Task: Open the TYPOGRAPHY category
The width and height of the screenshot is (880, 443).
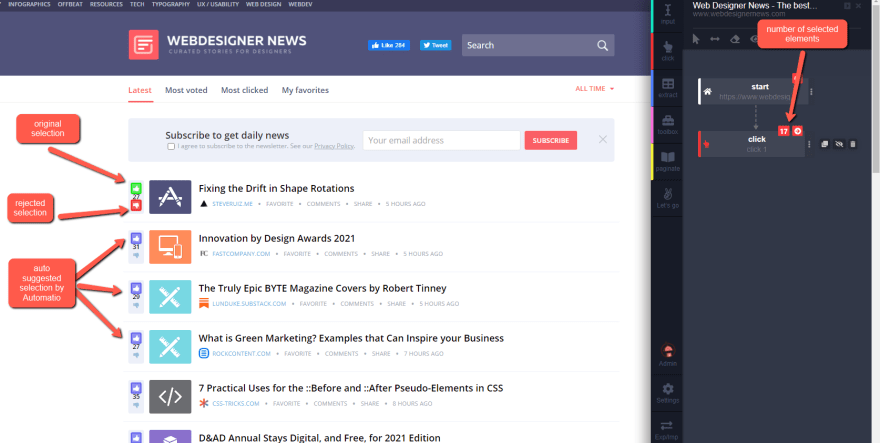Action: pyautogui.click(x=171, y=4)
